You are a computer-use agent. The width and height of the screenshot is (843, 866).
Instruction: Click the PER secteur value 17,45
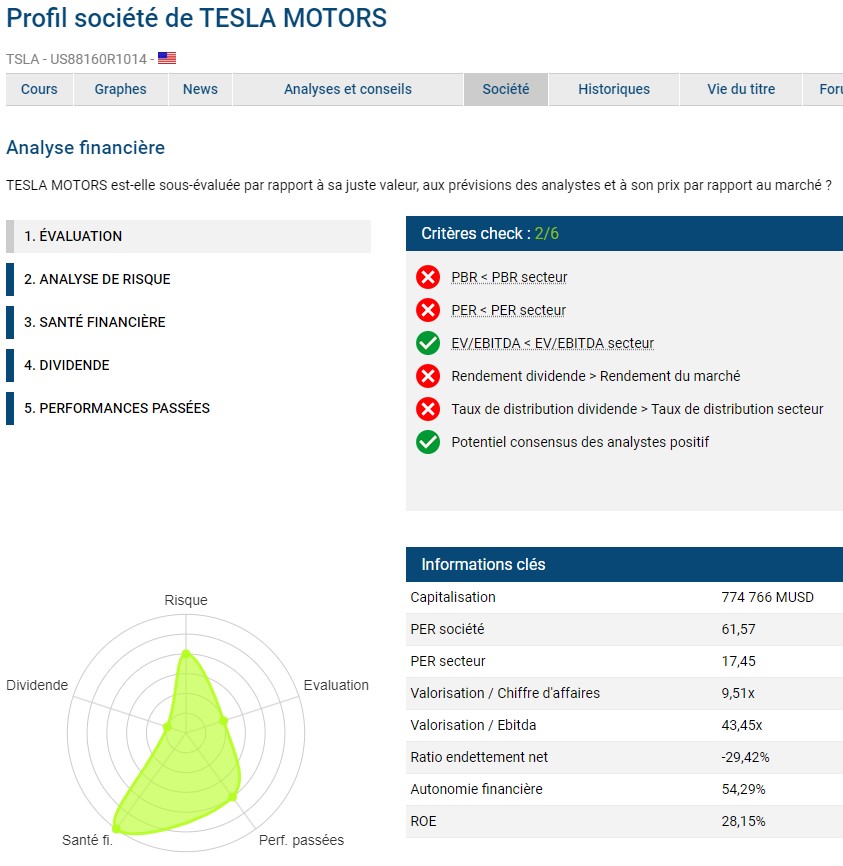tap(739, 662)
